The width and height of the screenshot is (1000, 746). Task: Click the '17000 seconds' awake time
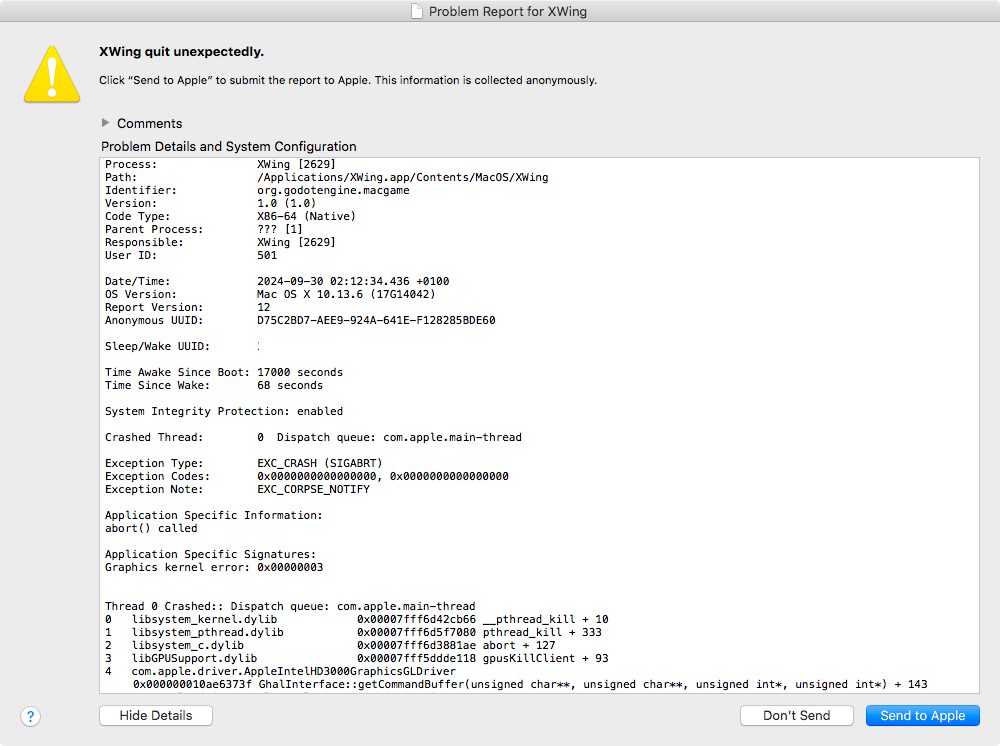(300, 372)
